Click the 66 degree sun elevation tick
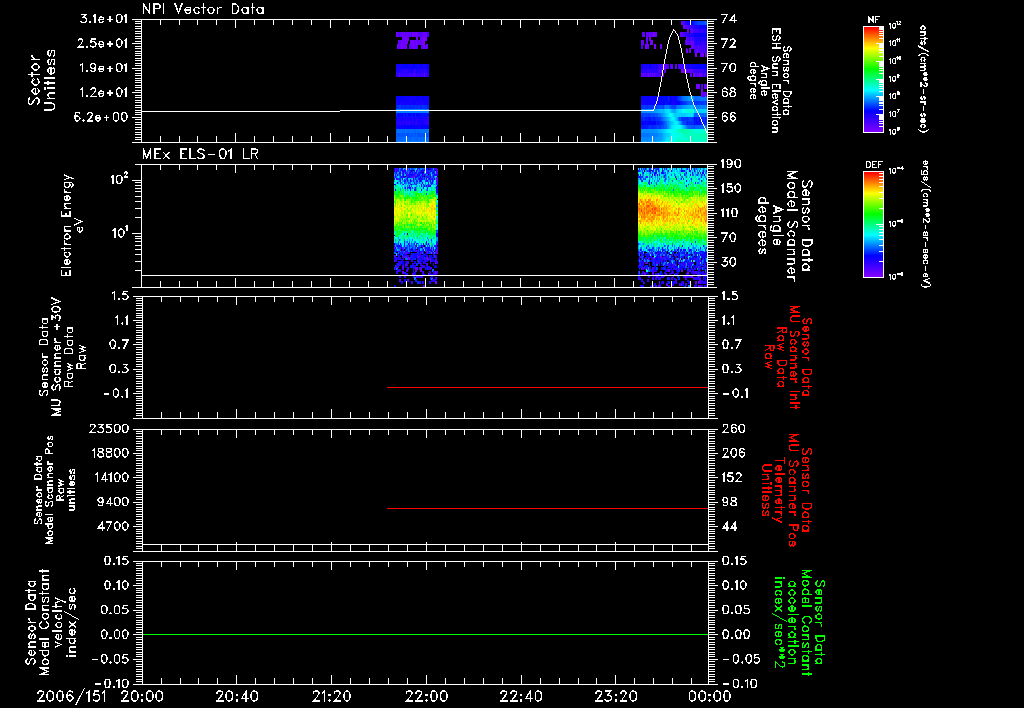 pyautogui.click(x=729, y=117)
